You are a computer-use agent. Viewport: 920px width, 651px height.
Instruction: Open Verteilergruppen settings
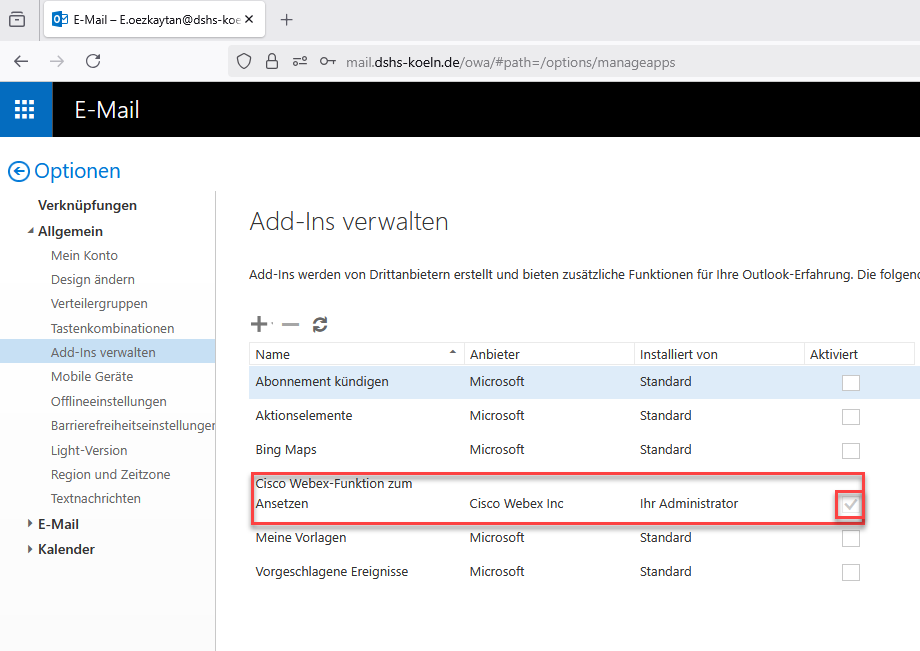click(x=99, y=304)
